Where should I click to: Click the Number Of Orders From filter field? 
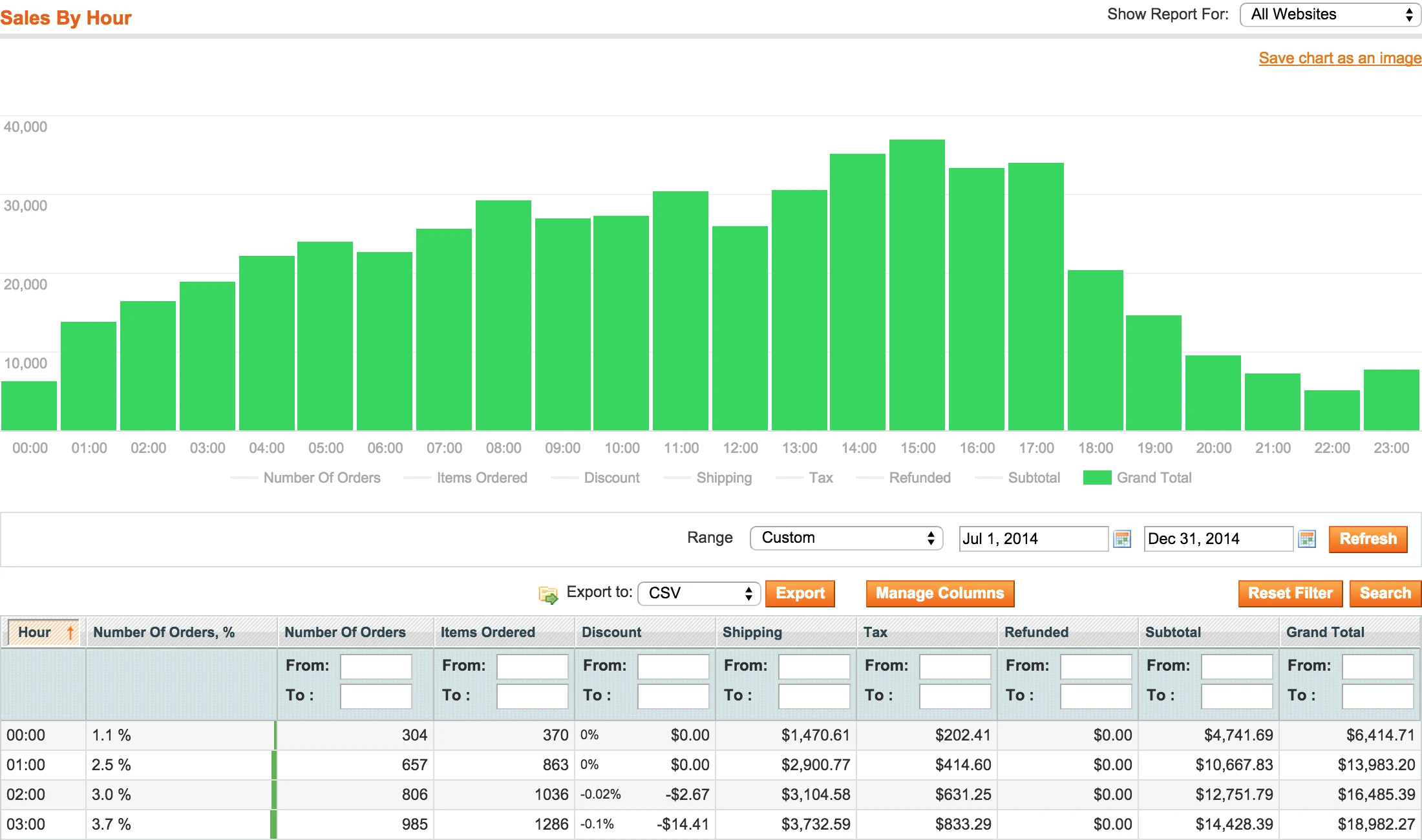pyautogui.click(x=376, y=666)
